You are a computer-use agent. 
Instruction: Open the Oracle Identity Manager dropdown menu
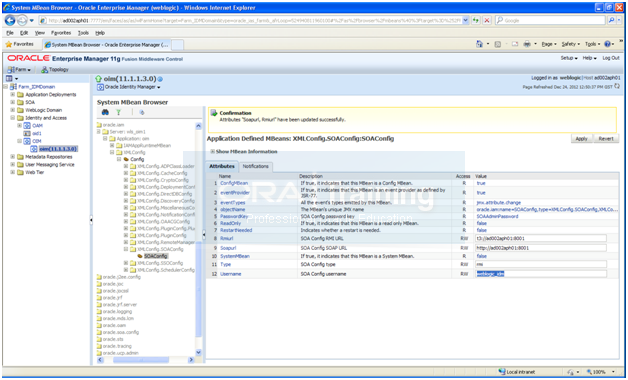(x=129, y=87)
